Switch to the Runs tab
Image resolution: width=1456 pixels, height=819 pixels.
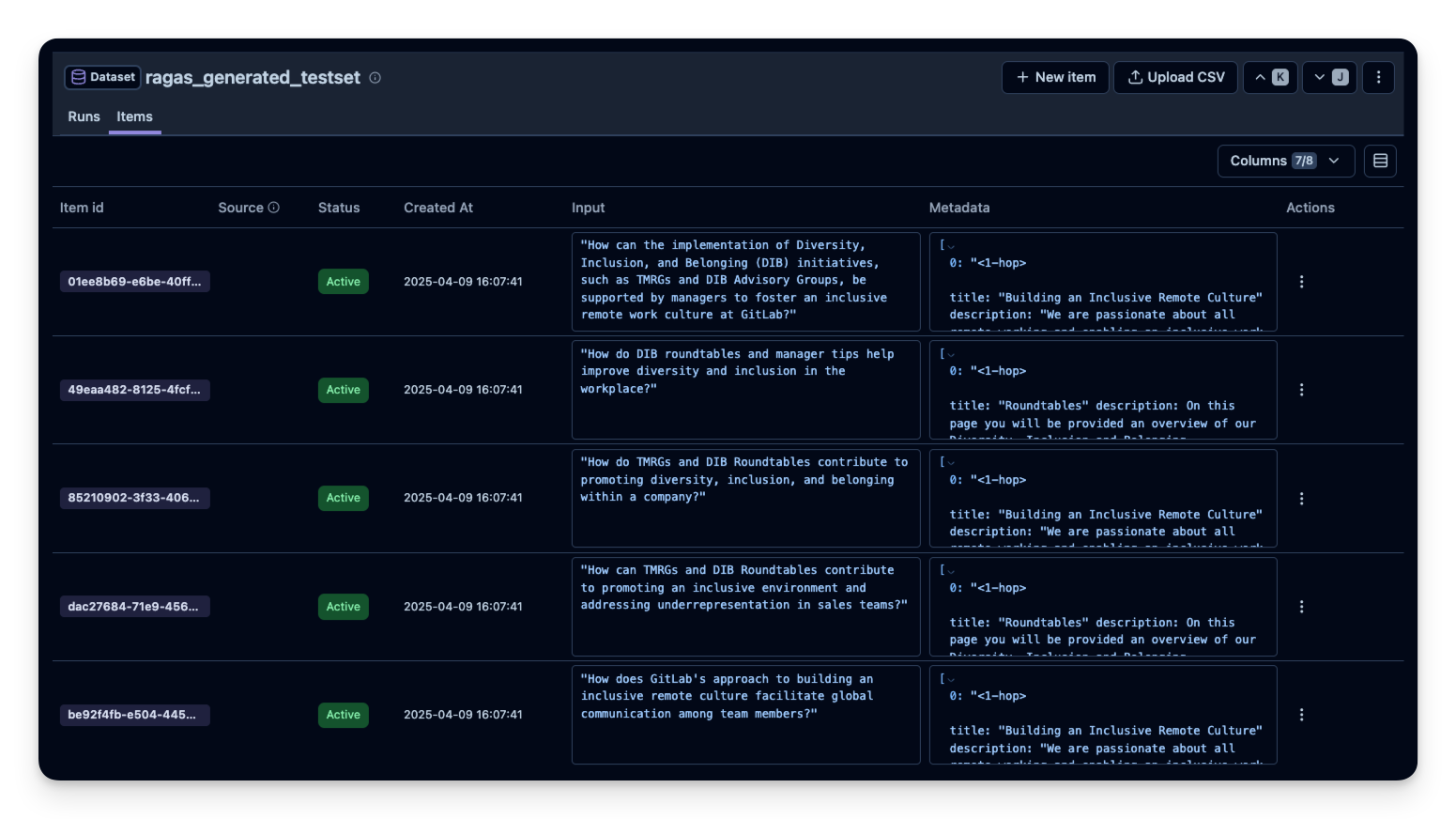tap(84, 116)
